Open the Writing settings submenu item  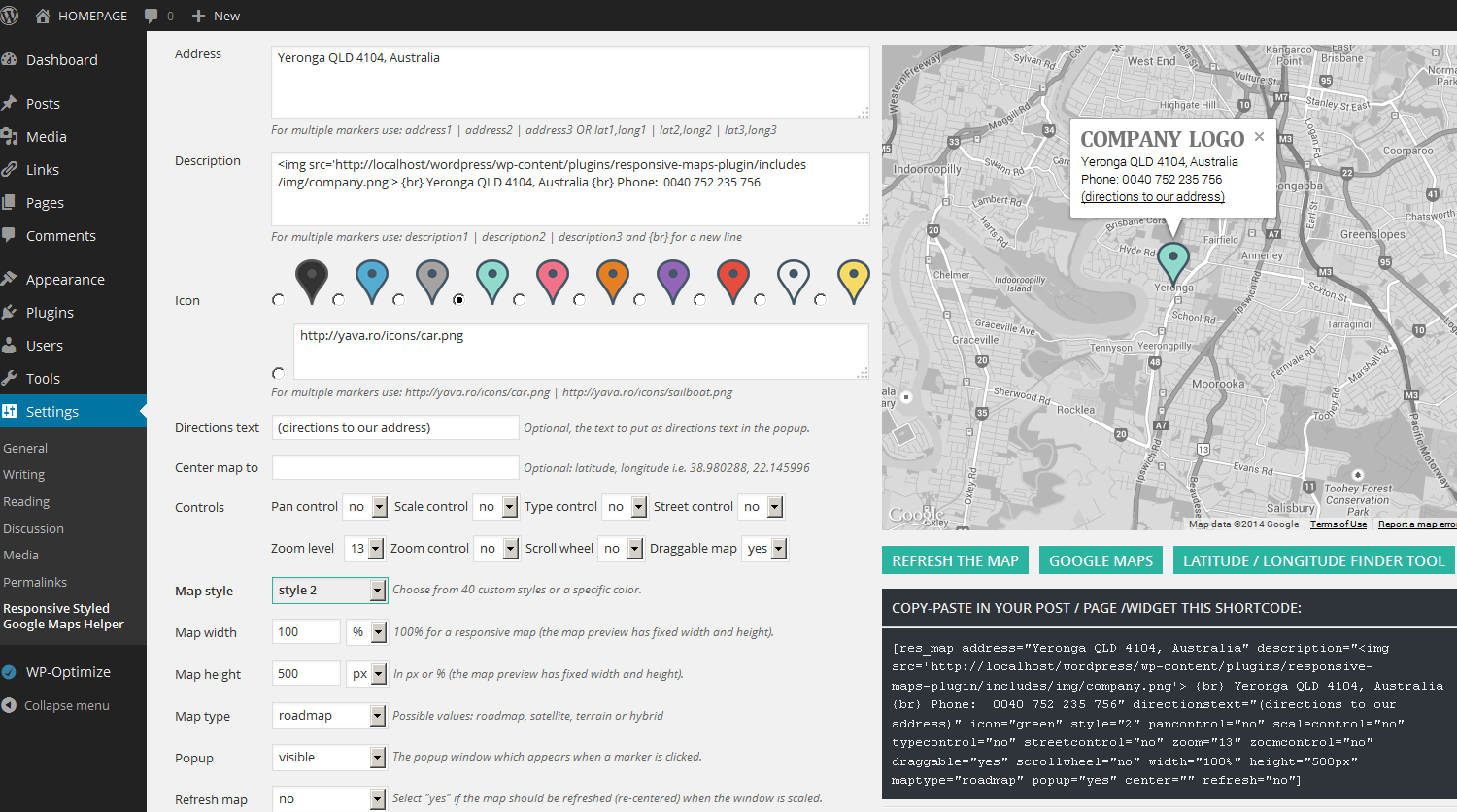24,475
